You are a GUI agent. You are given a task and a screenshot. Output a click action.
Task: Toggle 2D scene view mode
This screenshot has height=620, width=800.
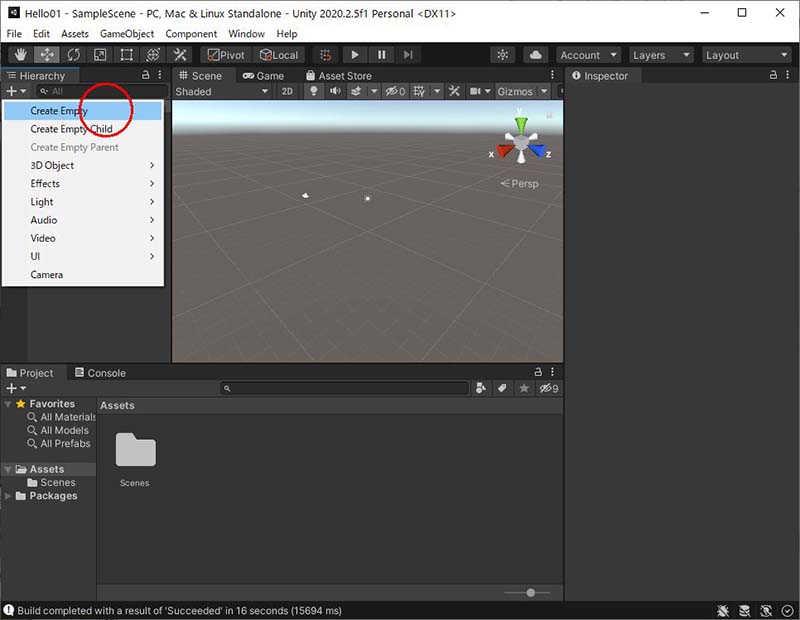tap(287, 91)
